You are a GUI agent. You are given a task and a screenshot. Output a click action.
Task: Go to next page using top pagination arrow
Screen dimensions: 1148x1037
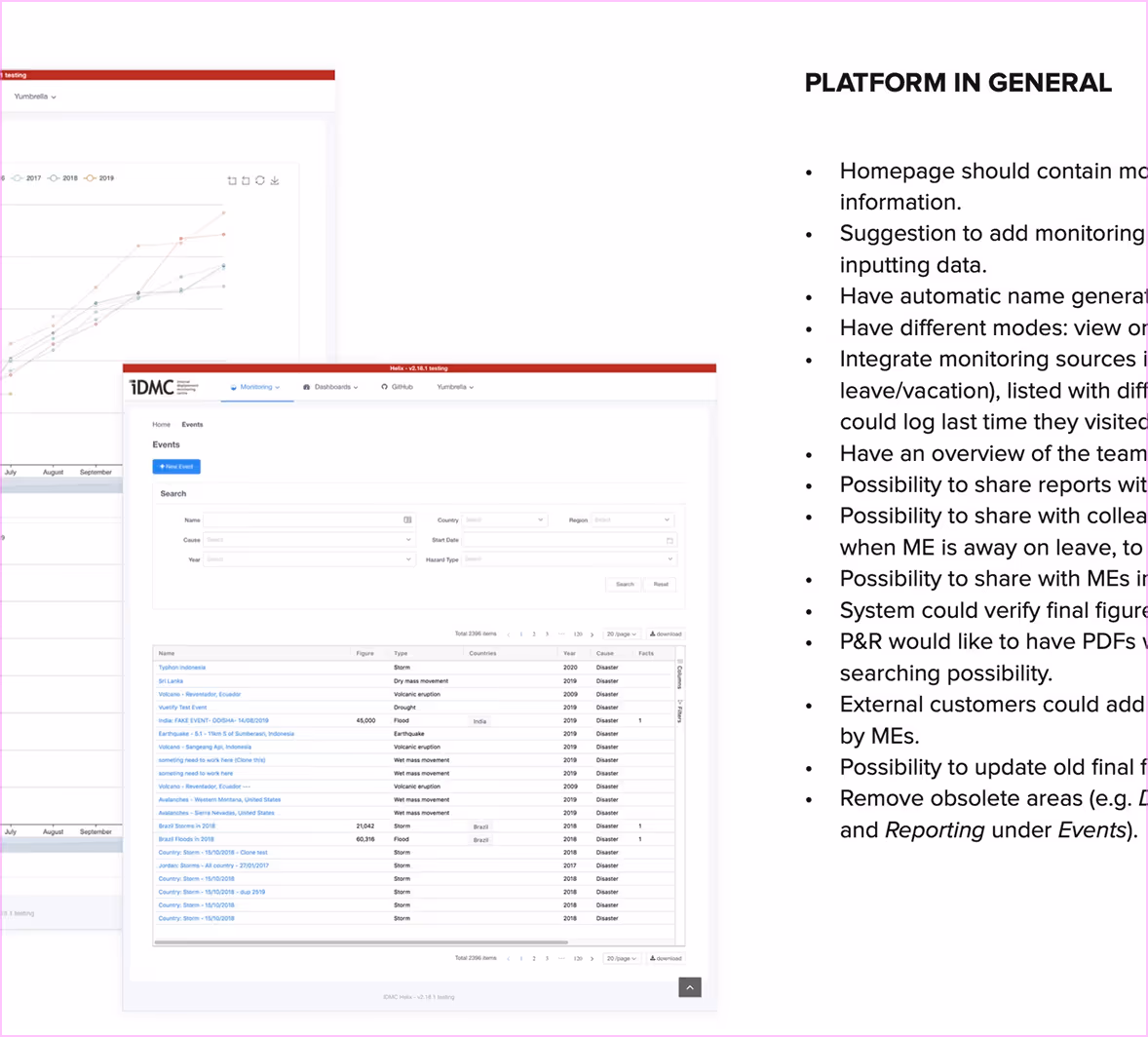click(x=593, y=634)
